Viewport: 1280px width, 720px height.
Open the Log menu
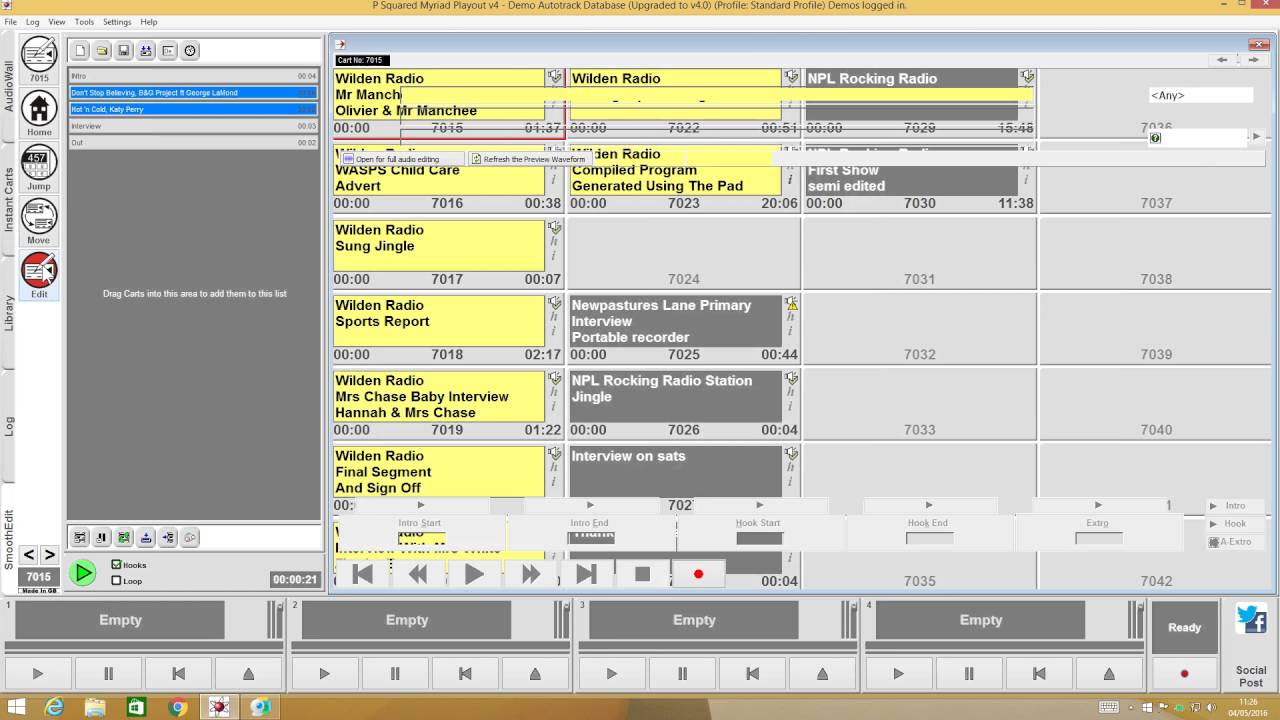[x=33, y=22]
